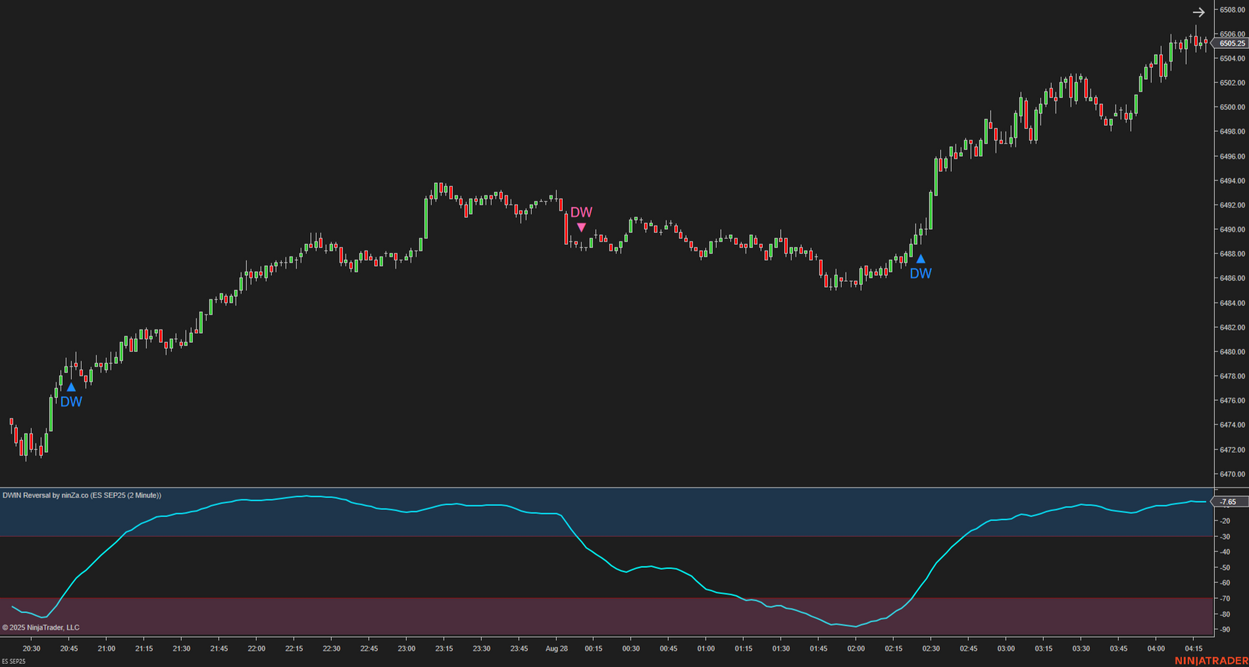Click the blue DW up-arrow near 20:45
The height and width of the screenshot is (667, 1249).
click(x=71, y=388)
